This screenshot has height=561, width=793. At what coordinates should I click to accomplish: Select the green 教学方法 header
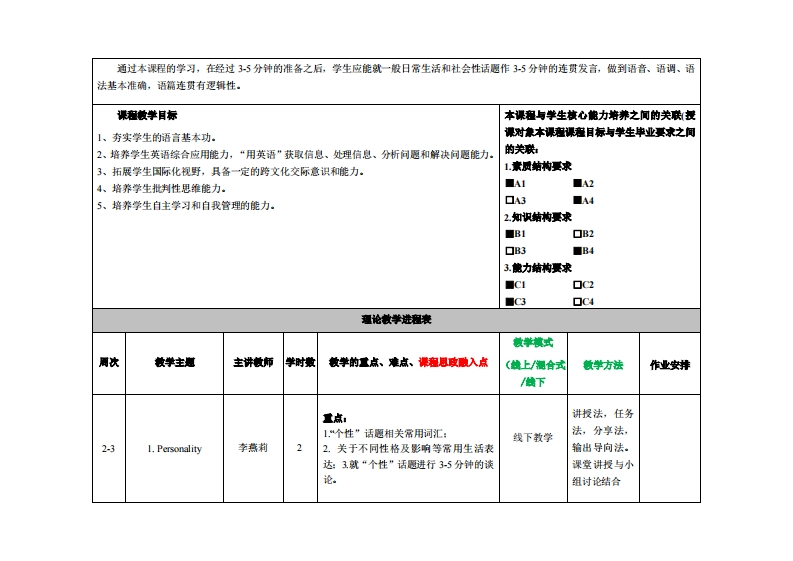point(602,365)
